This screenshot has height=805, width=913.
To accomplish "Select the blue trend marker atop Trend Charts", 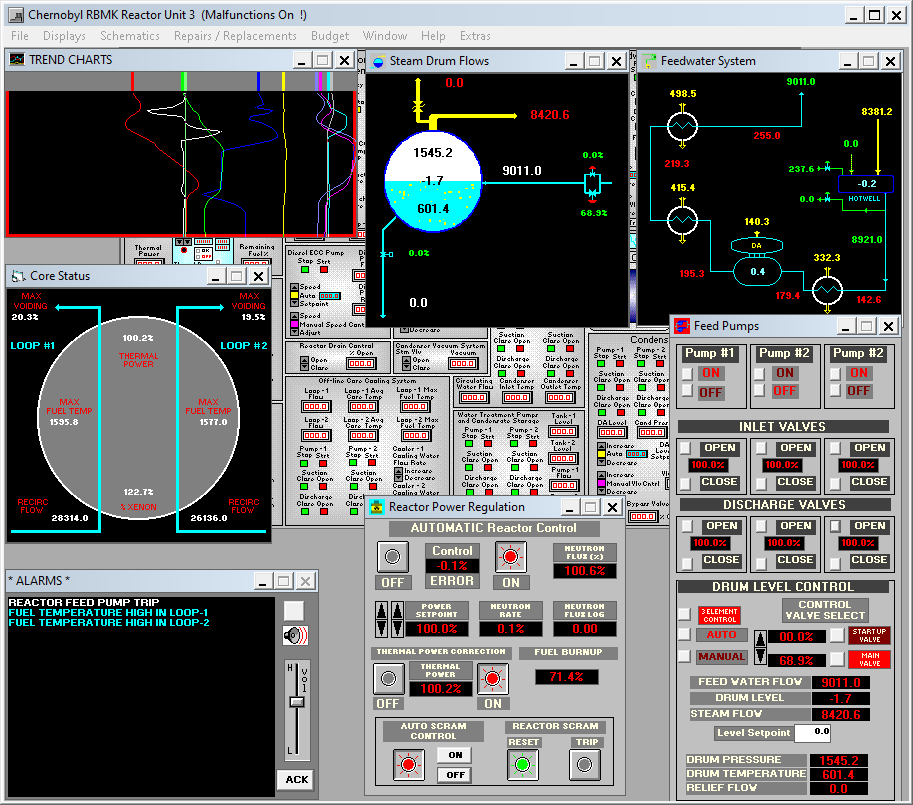I will (259, 81).
